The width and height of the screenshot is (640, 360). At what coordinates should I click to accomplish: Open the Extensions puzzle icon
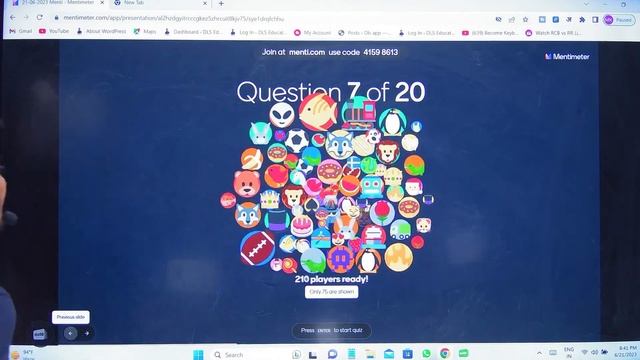[582, 20]
